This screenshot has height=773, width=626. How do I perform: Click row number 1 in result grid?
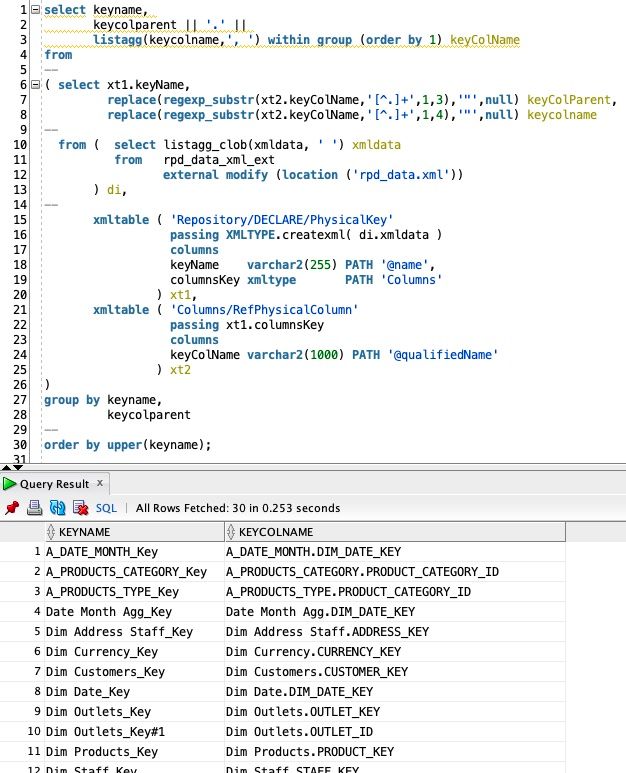37,551
